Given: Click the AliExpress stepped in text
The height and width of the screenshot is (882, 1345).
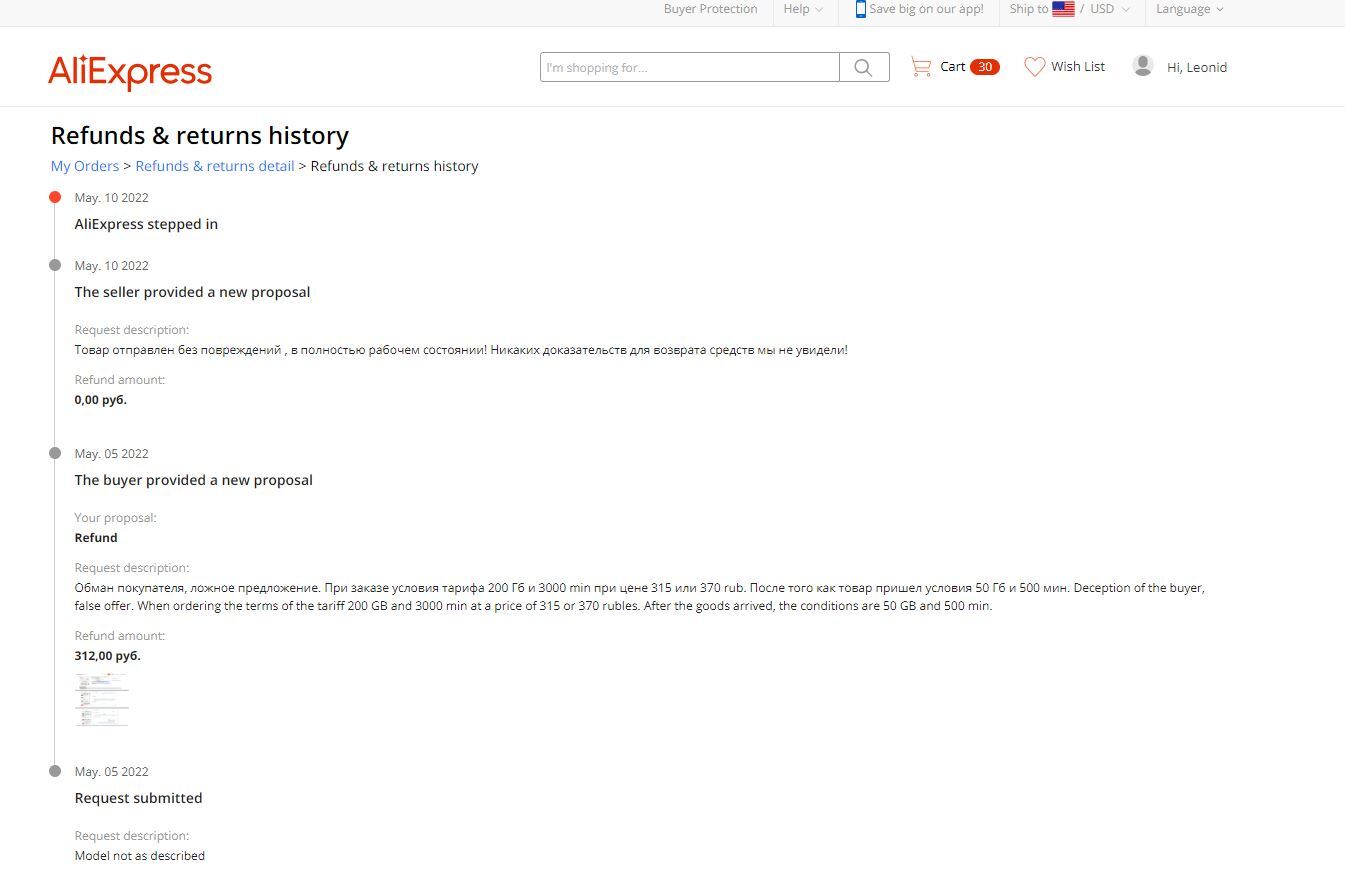Looking at the screenshot, I should [x=146, y=224].
